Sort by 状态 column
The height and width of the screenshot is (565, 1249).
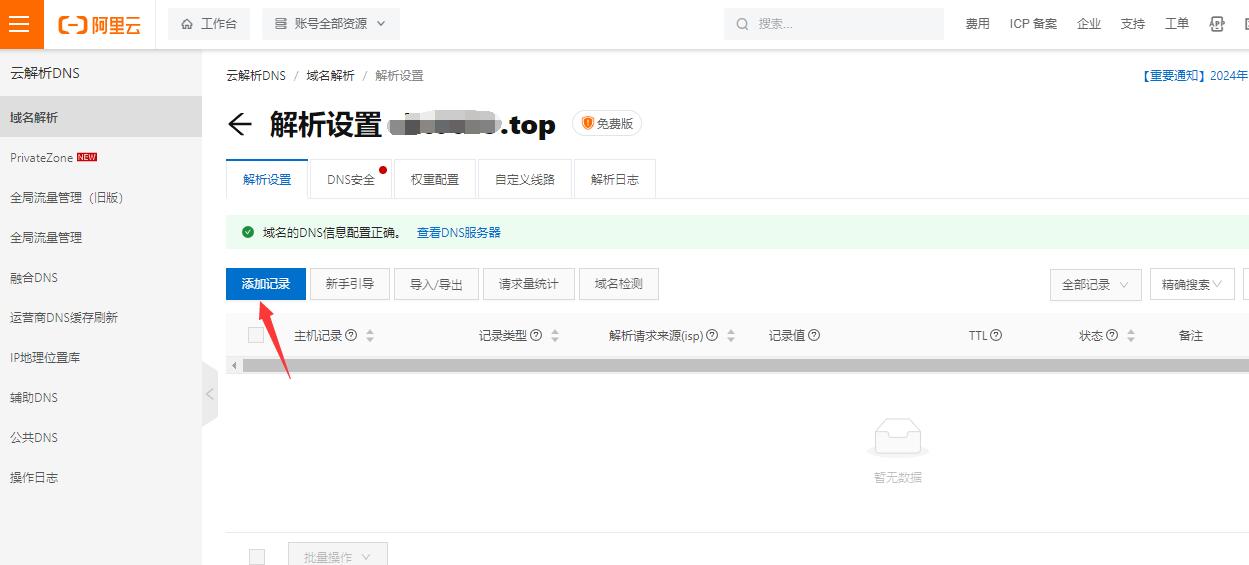1130,336
